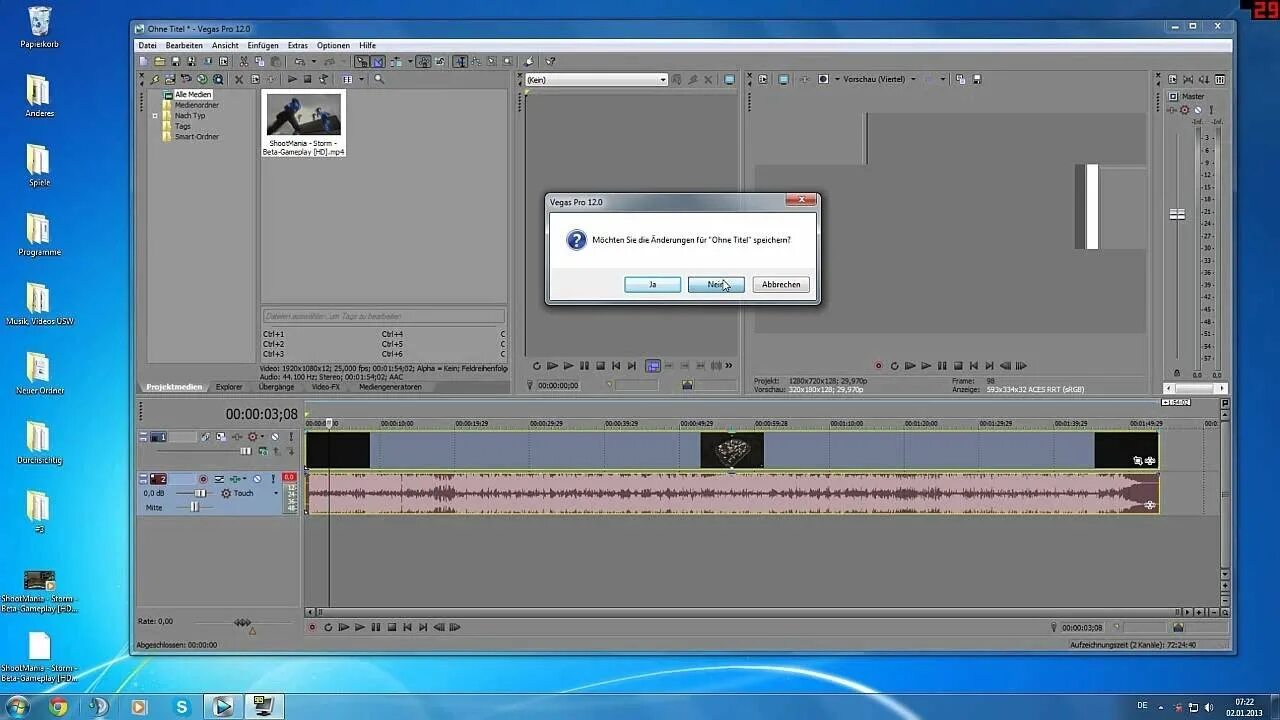Open the Datei menu
The width and height of the screenshot is (1280, 720).
click(x=147, y=45)
